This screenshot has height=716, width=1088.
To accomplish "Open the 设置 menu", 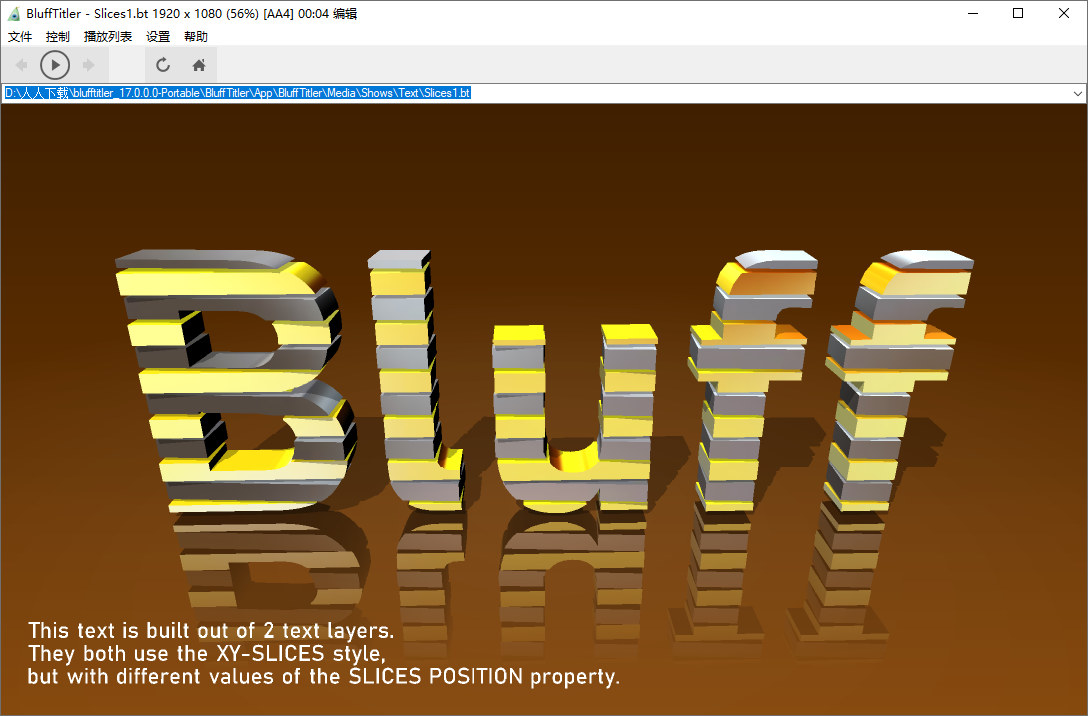I will pos(157,36).
